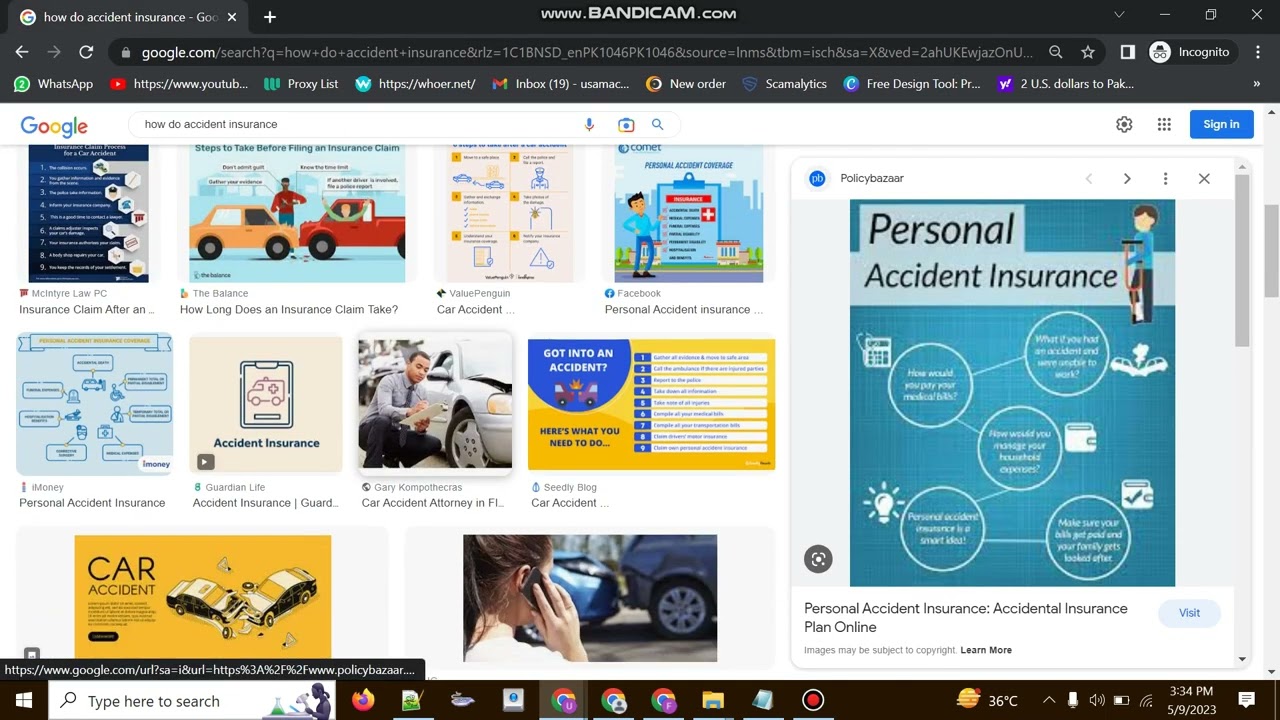This screenshot has height=720, width=1280.
Task: Open the New order bookmark
Action: (x=686, y=84)
